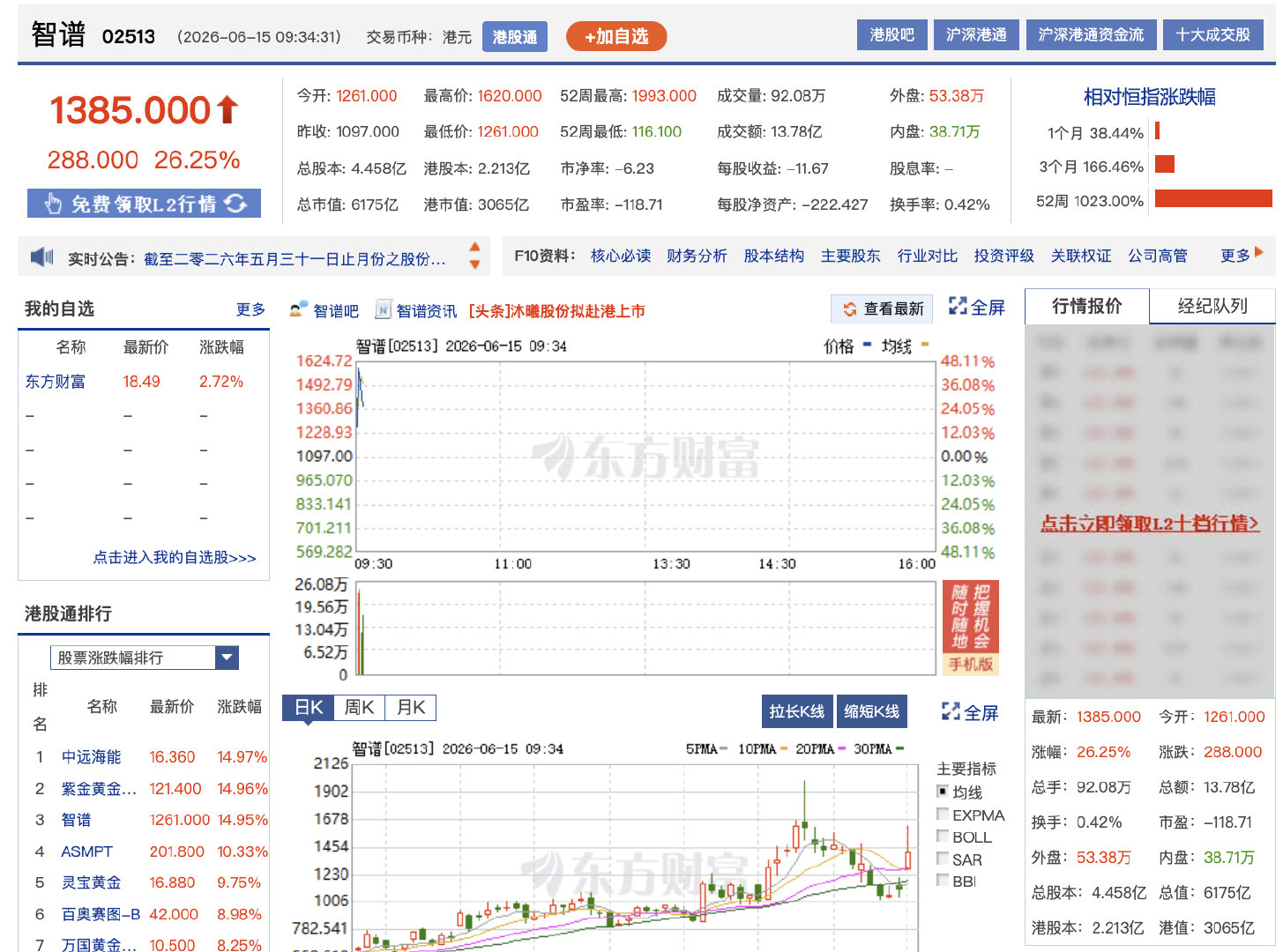Viewport: 1283px width, 952px height.
Task: Click the 头条 沐曦股份拟赴港上市 headline
Action: point(556,311)
